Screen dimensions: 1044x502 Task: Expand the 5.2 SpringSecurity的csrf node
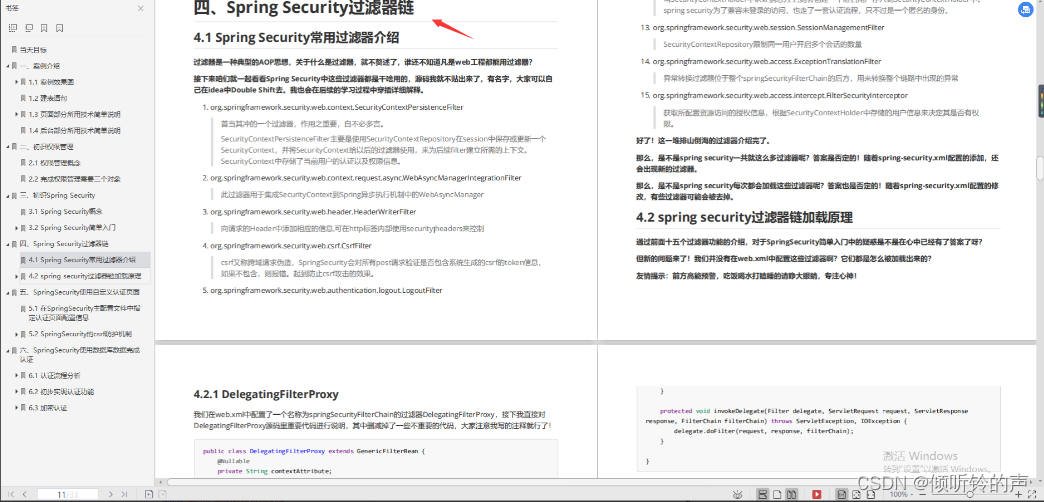(x=16, y=334)
